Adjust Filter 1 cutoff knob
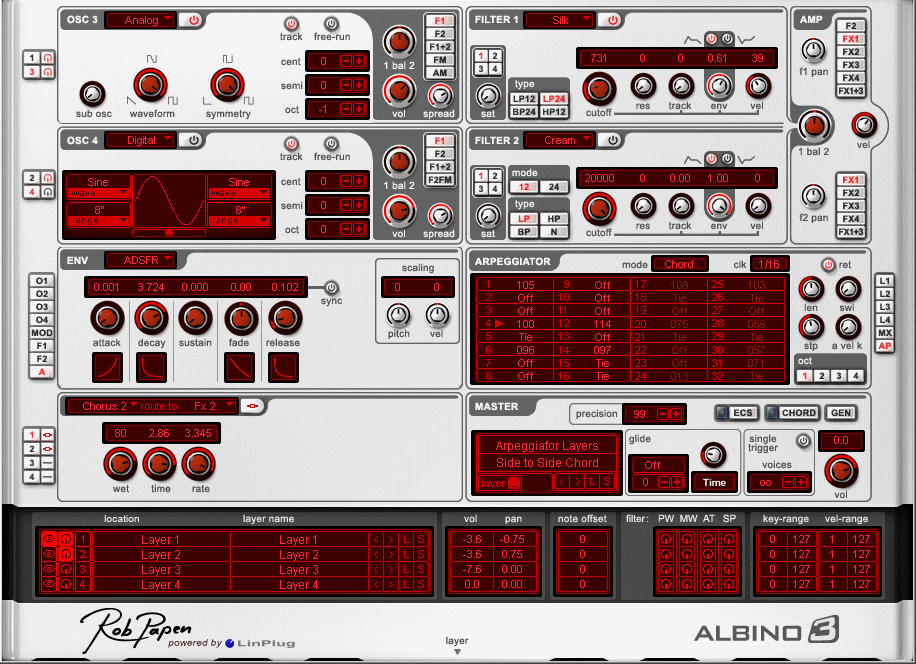The width and height of the screenshot is (916, 664). point(599,89)
